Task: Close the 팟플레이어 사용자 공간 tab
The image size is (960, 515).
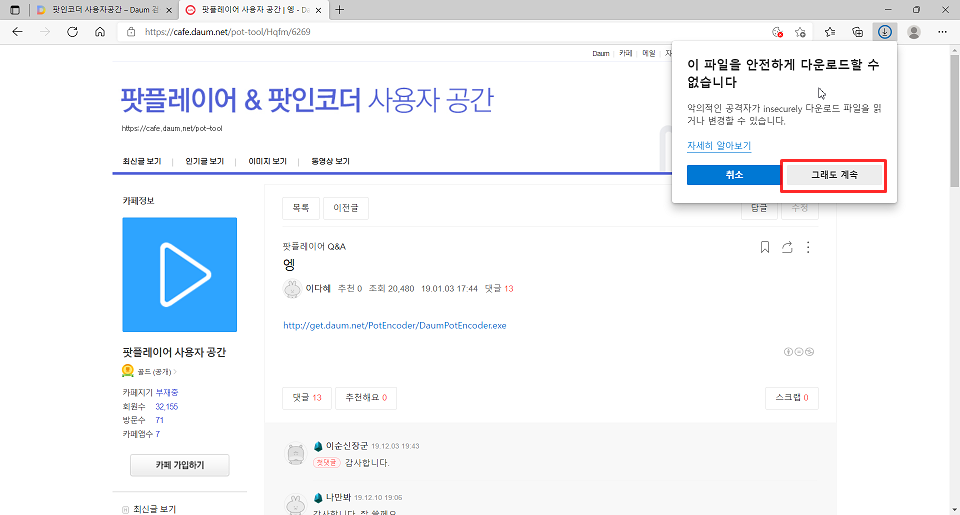Action: [318, 10]
